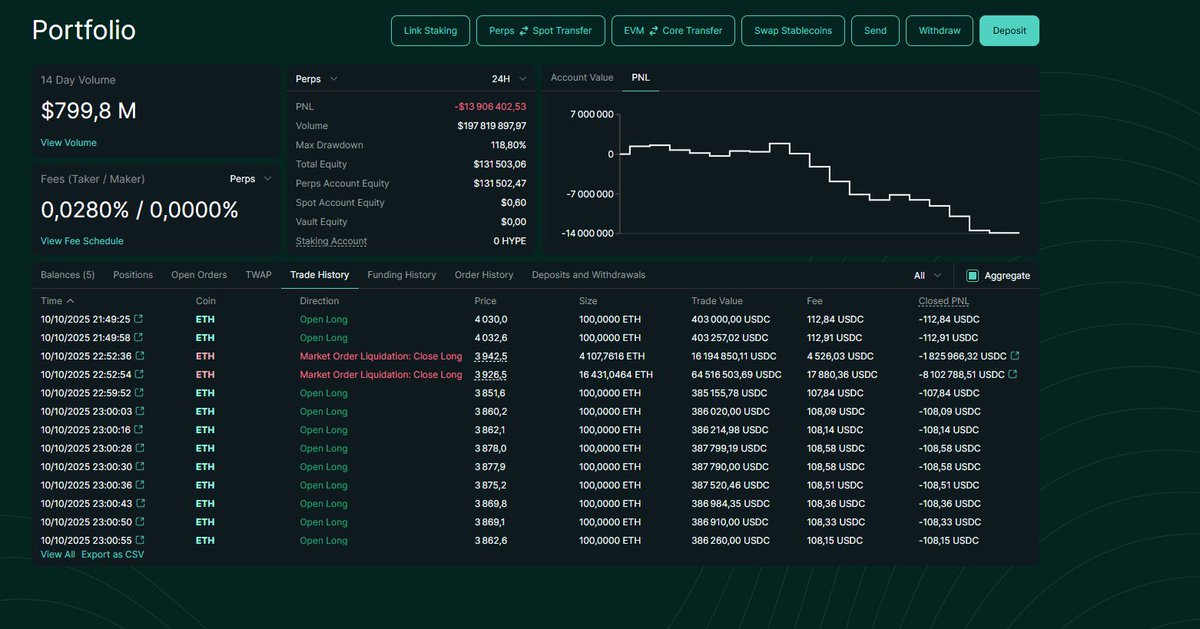Screen dimensions: 1200x629
Task: Open Deposits and Withdrawals tab
Action: 589,275
